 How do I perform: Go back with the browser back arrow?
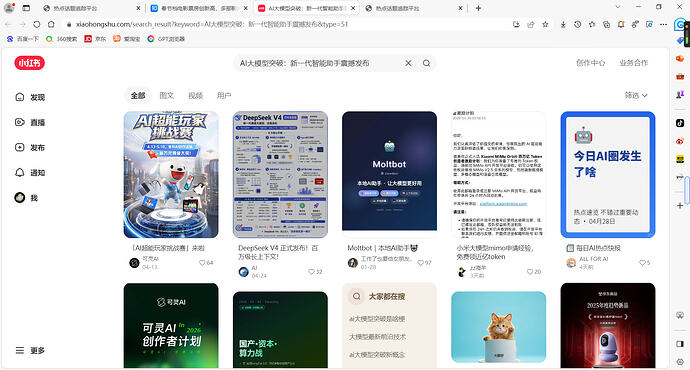pos(8,25)
